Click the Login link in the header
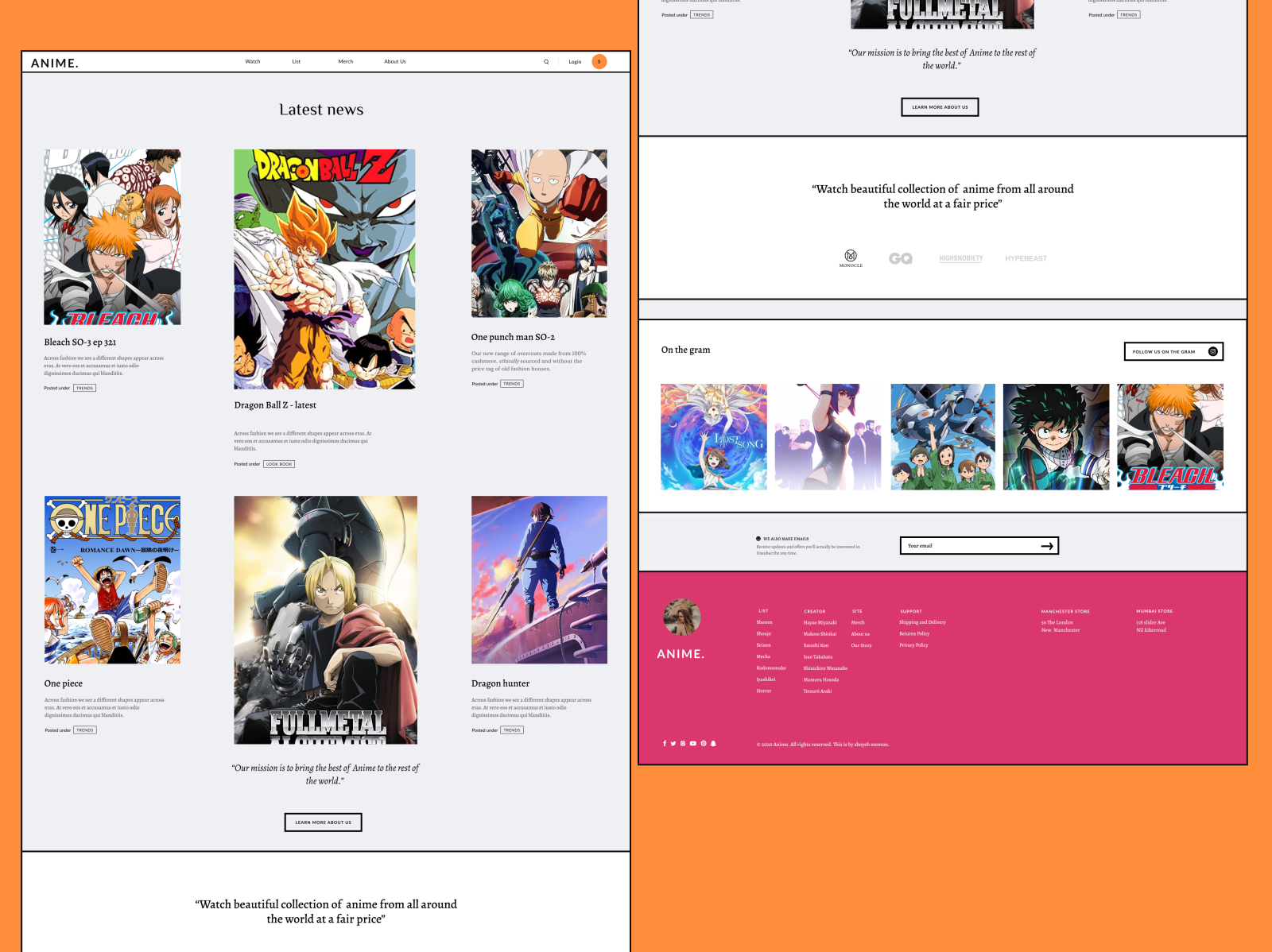 (575, 61)
